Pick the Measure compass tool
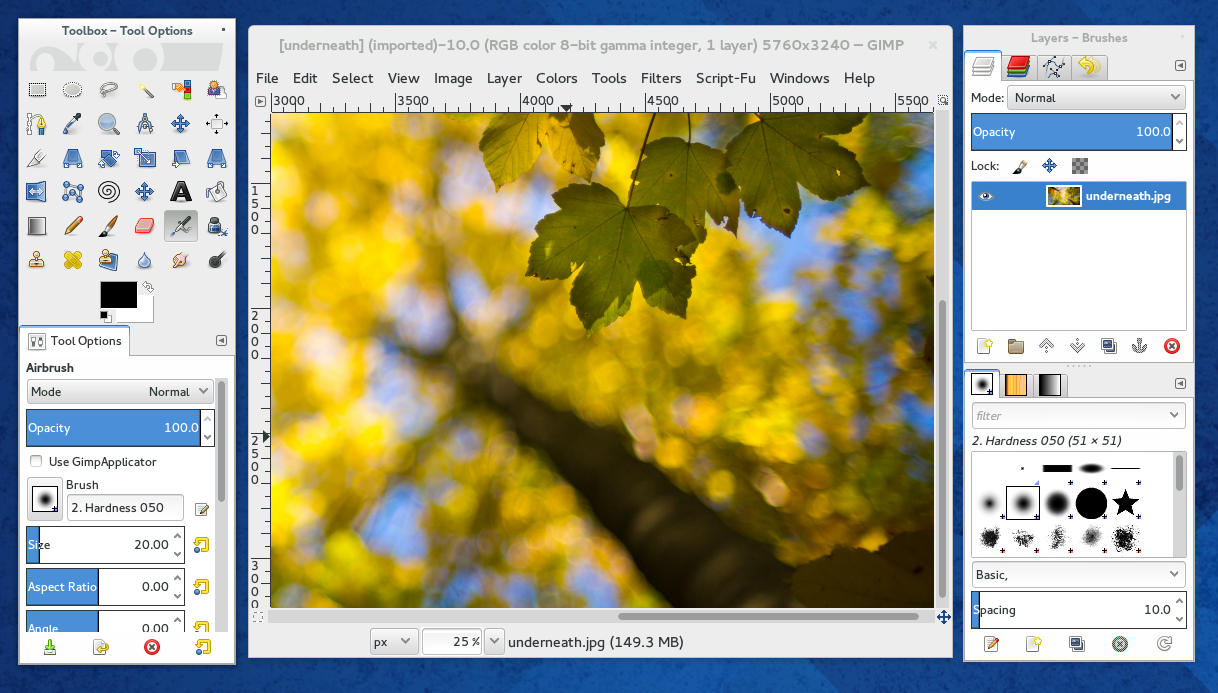The width and height of the screenshot is (1218, 693). 145,124
